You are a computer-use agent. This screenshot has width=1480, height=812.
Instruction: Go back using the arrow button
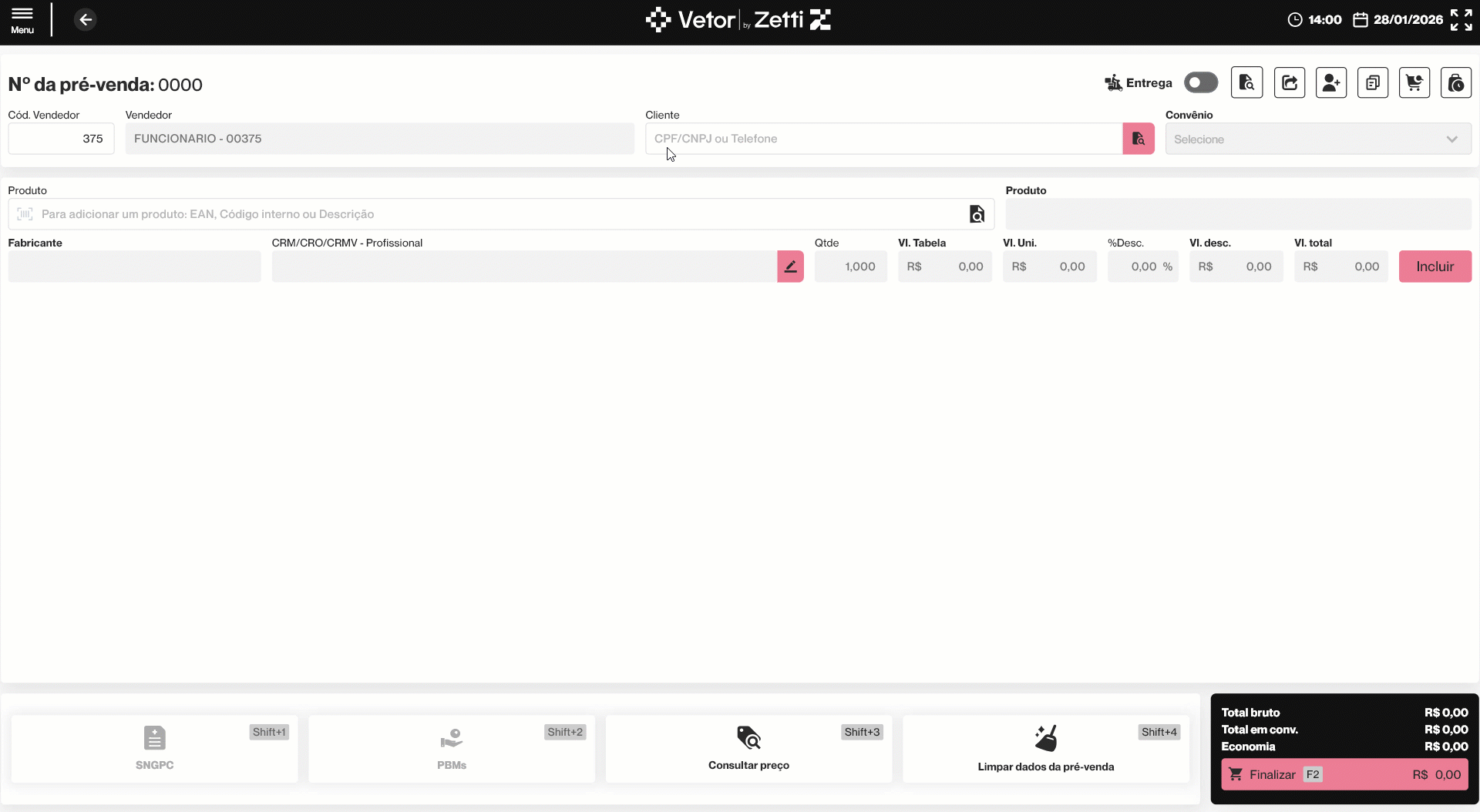(x=86, y=20)
